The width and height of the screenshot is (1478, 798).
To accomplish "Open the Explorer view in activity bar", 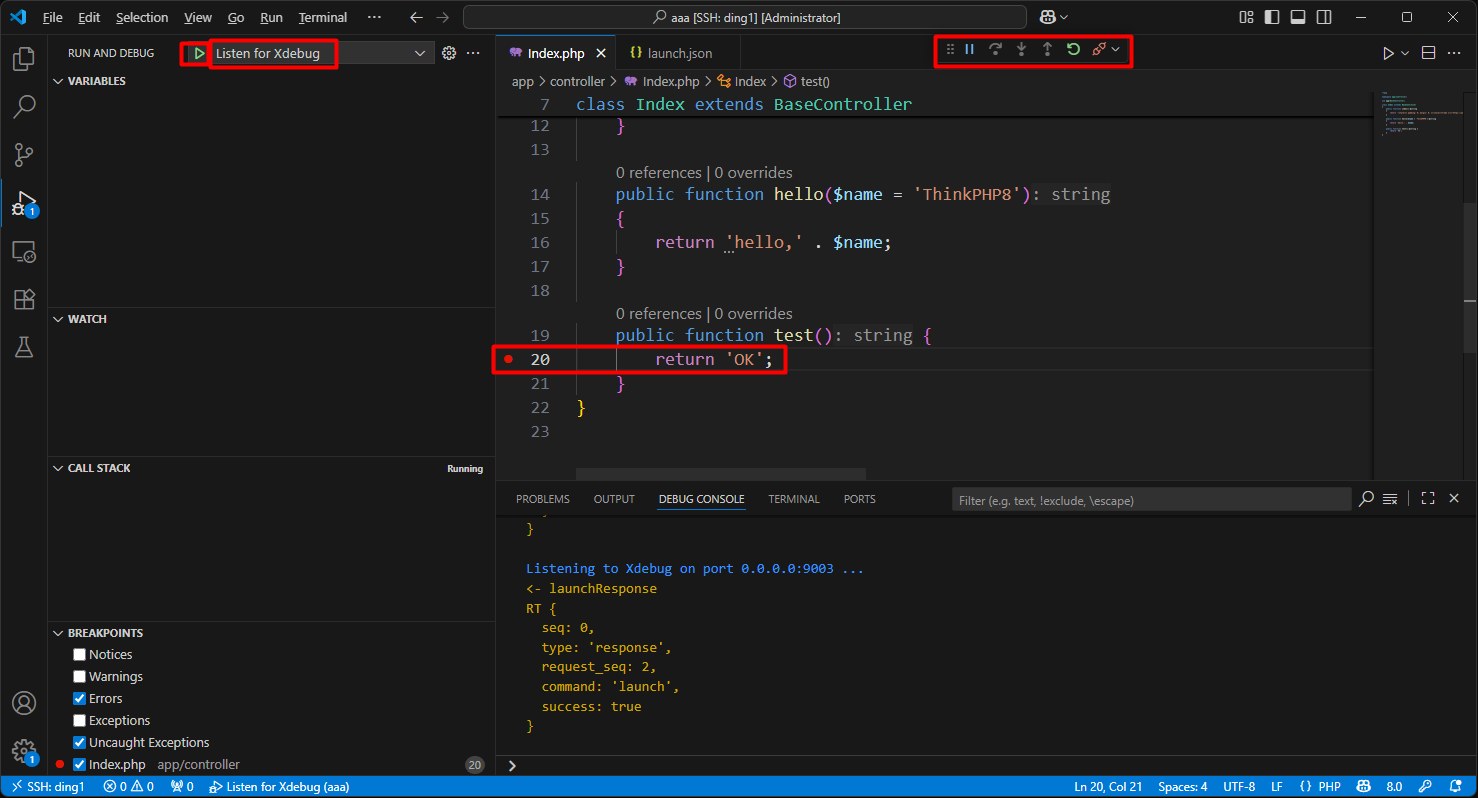I will click(24, 59).
